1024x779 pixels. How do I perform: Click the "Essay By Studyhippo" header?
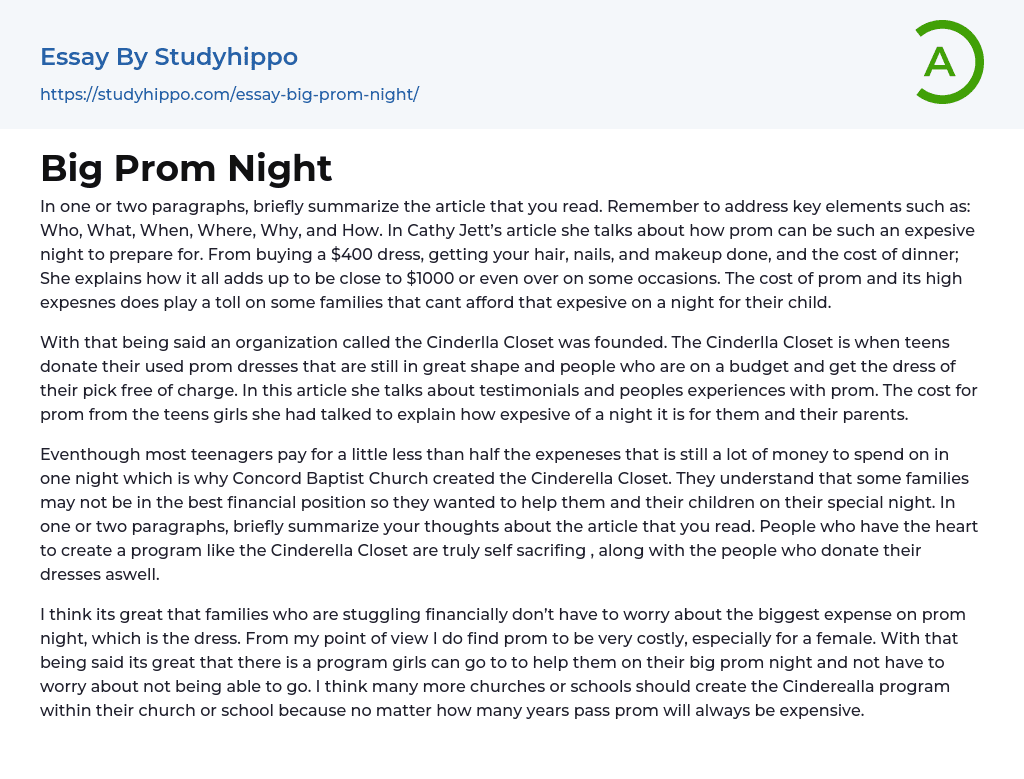(x=169, y=57)
